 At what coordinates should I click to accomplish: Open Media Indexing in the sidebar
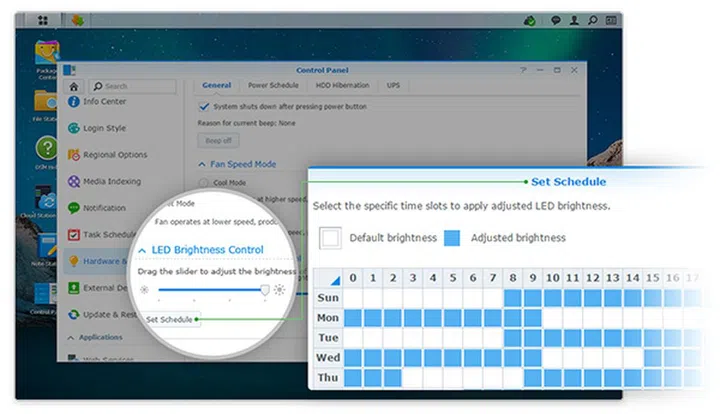[x=105, y=181]
